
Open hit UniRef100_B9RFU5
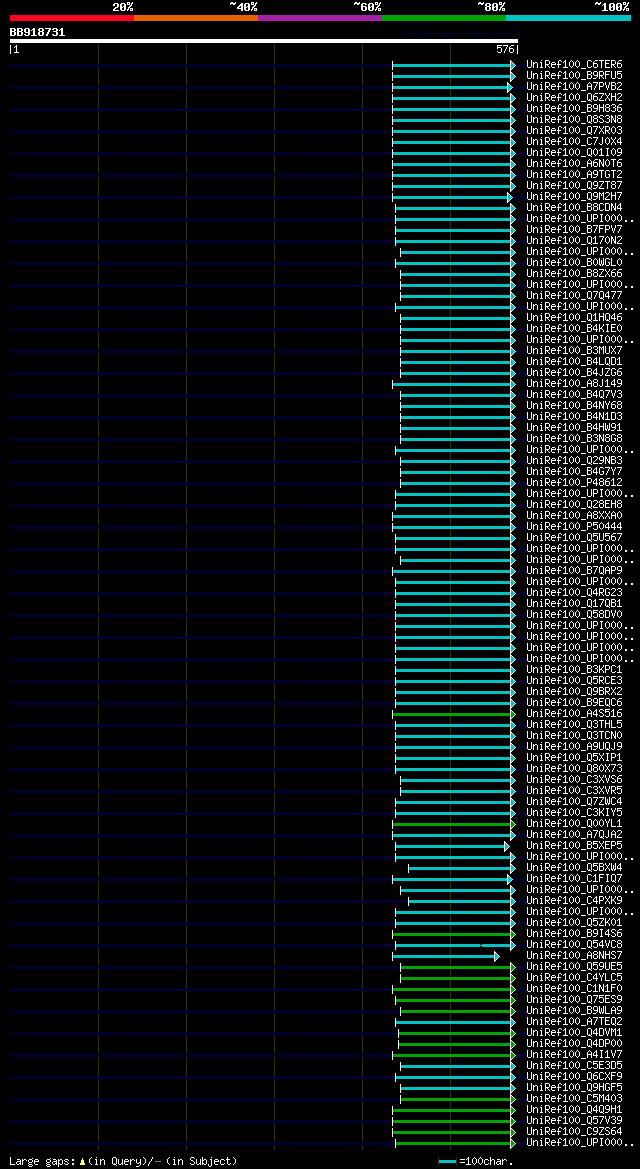[x=574, y=76]
